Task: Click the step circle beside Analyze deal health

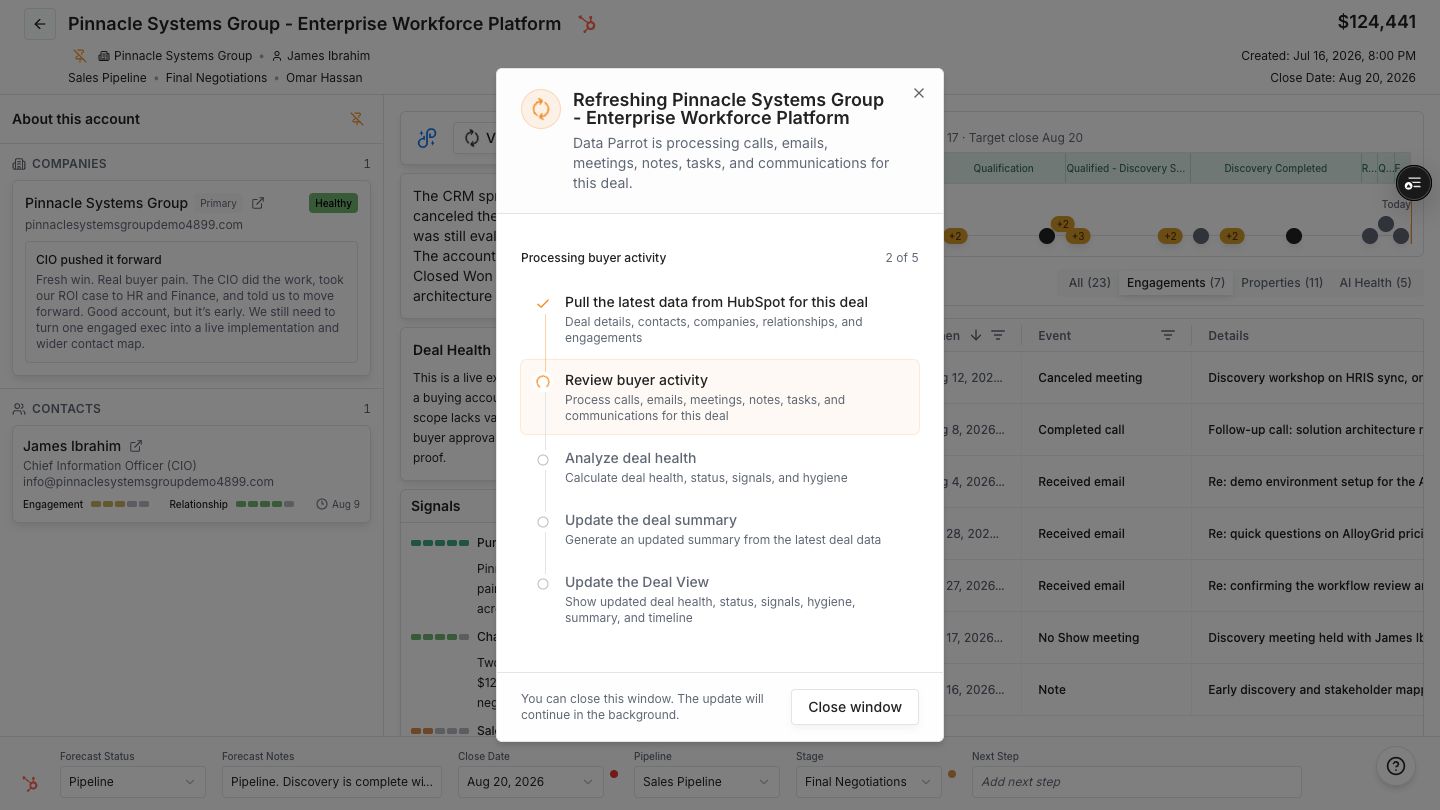Action: 543,460
